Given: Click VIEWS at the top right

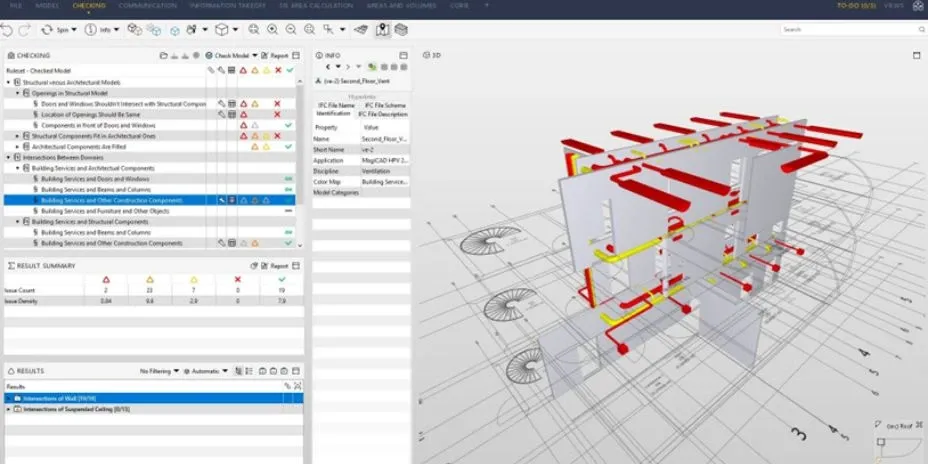Looking at the screenshot, I should tap(894, 5).
